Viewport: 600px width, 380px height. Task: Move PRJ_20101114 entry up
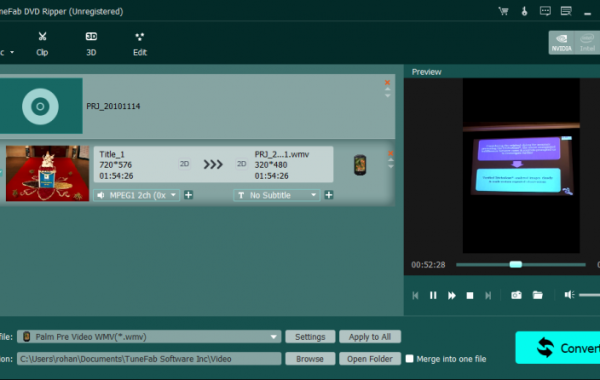pyautogui.click(x=388, y=89)
